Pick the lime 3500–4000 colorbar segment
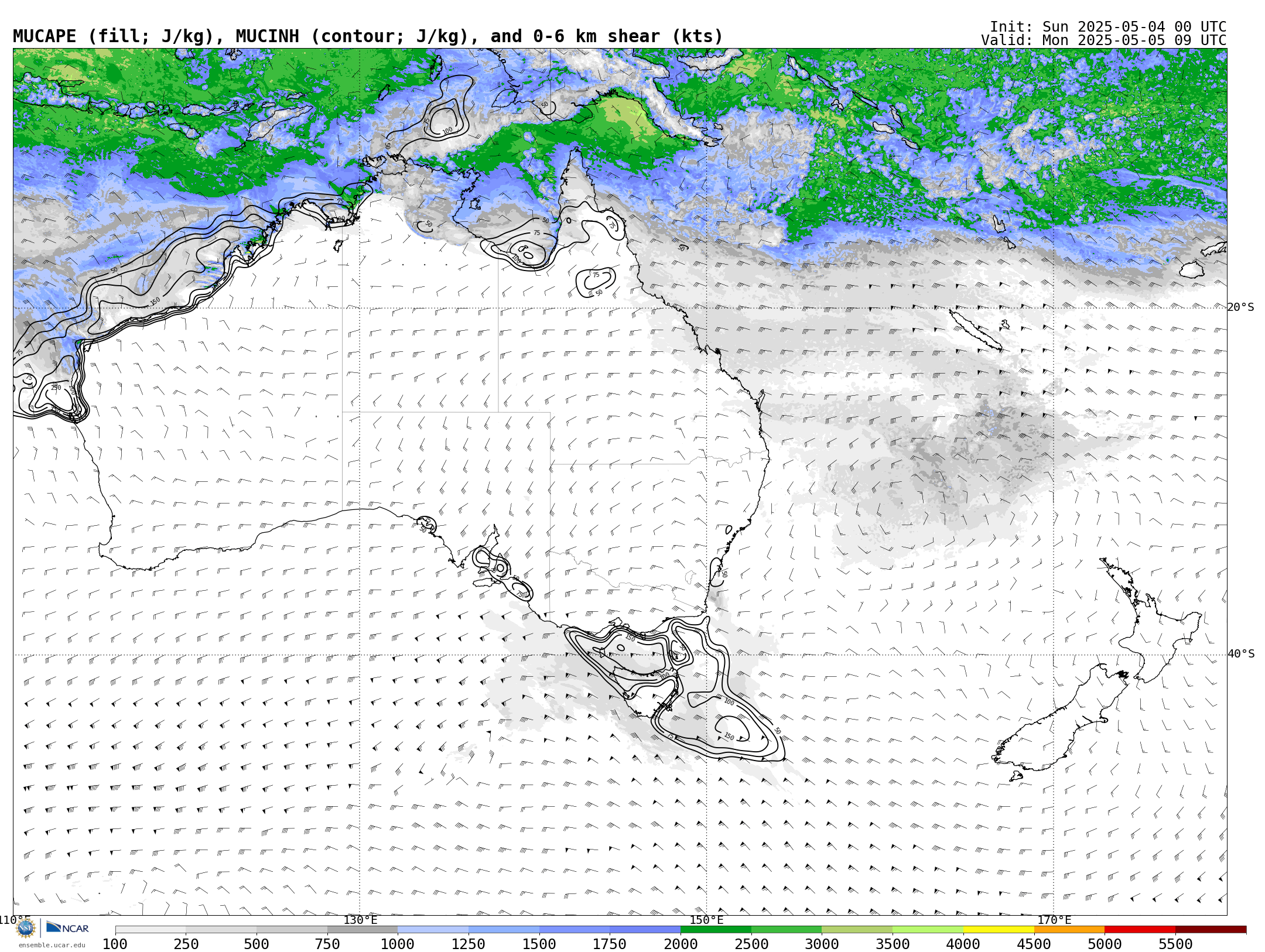The width and height of the screenshot is (1265, 952). pyautogui.click(x=928, y=930)
